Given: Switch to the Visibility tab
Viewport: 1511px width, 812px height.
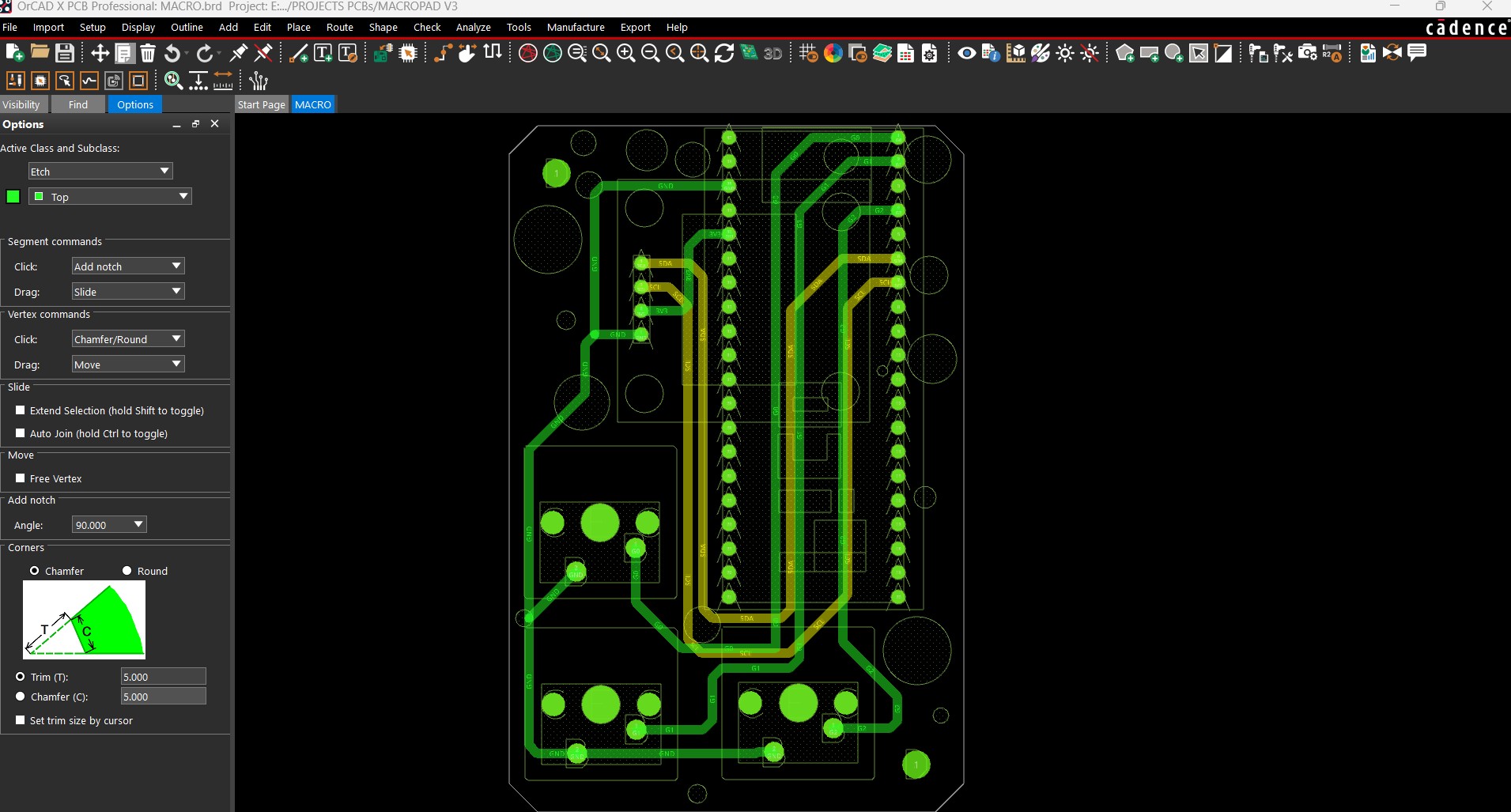Looking at the screenshot, I should click(21, 104).
